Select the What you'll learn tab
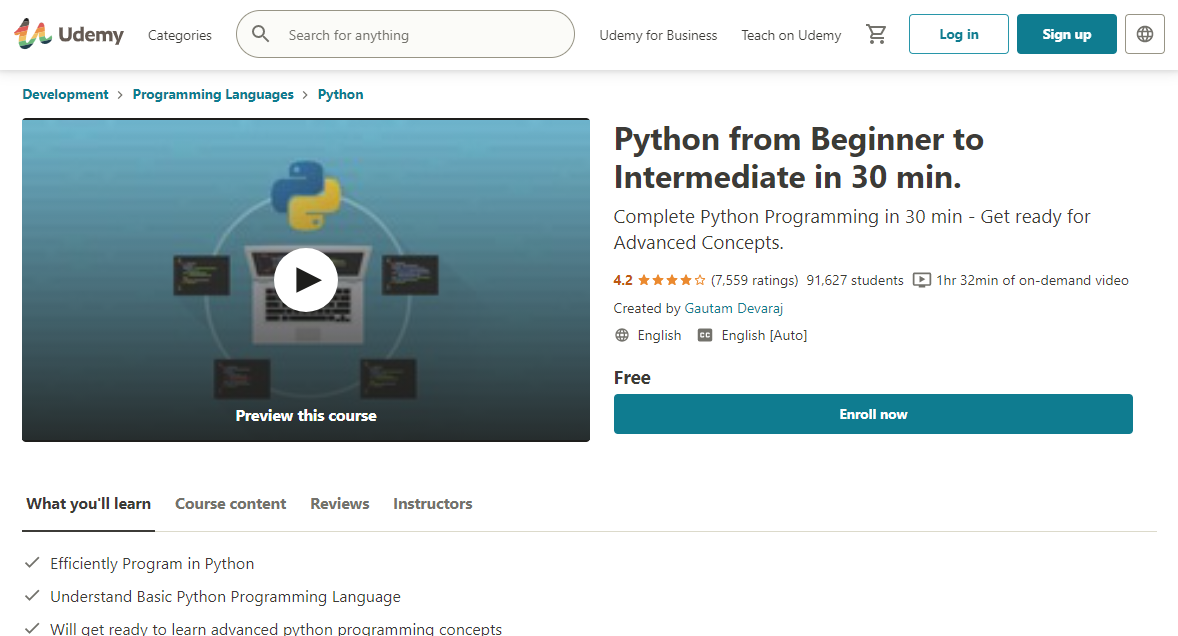 88,504
